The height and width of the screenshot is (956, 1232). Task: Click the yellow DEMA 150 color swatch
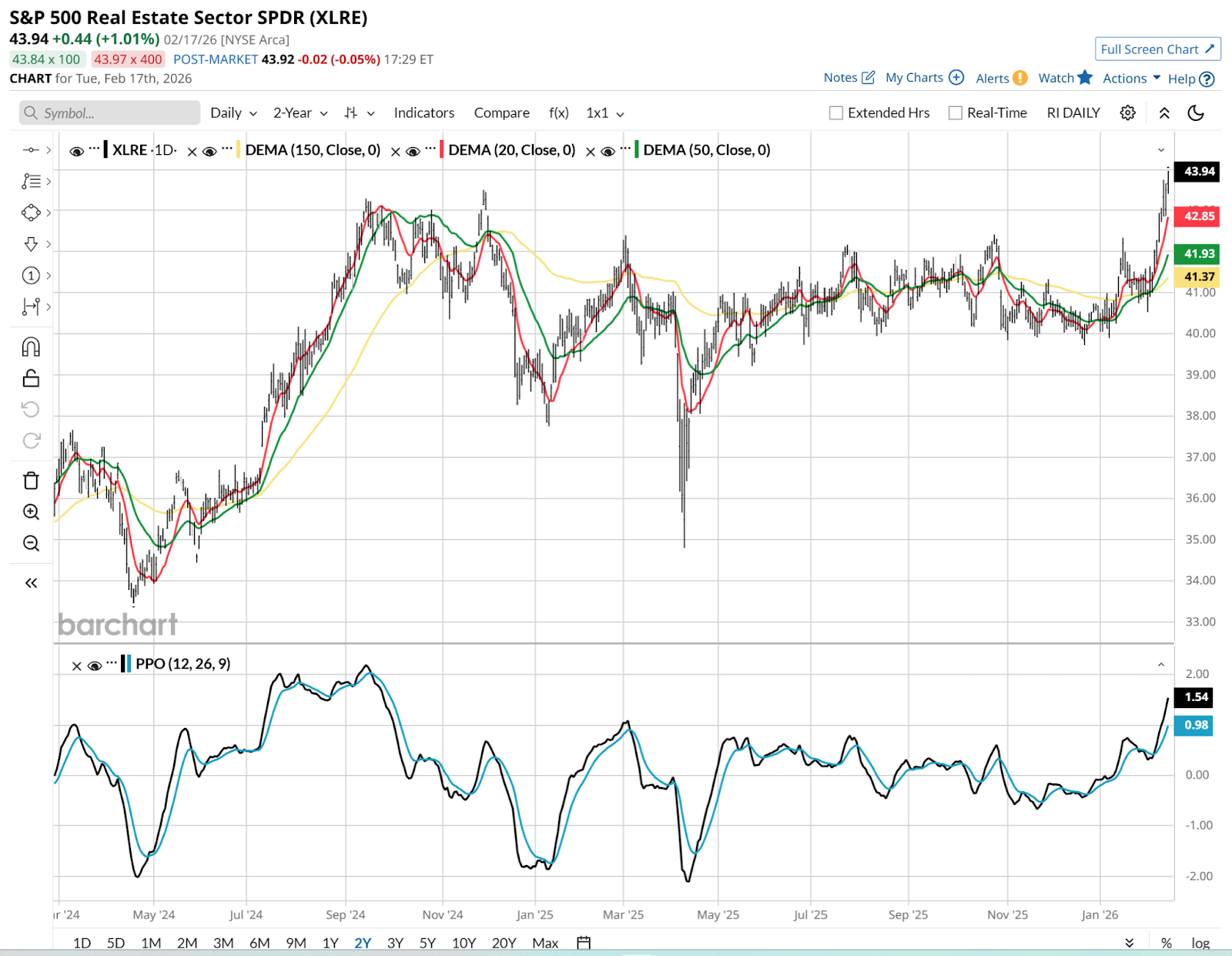[239, 149]
